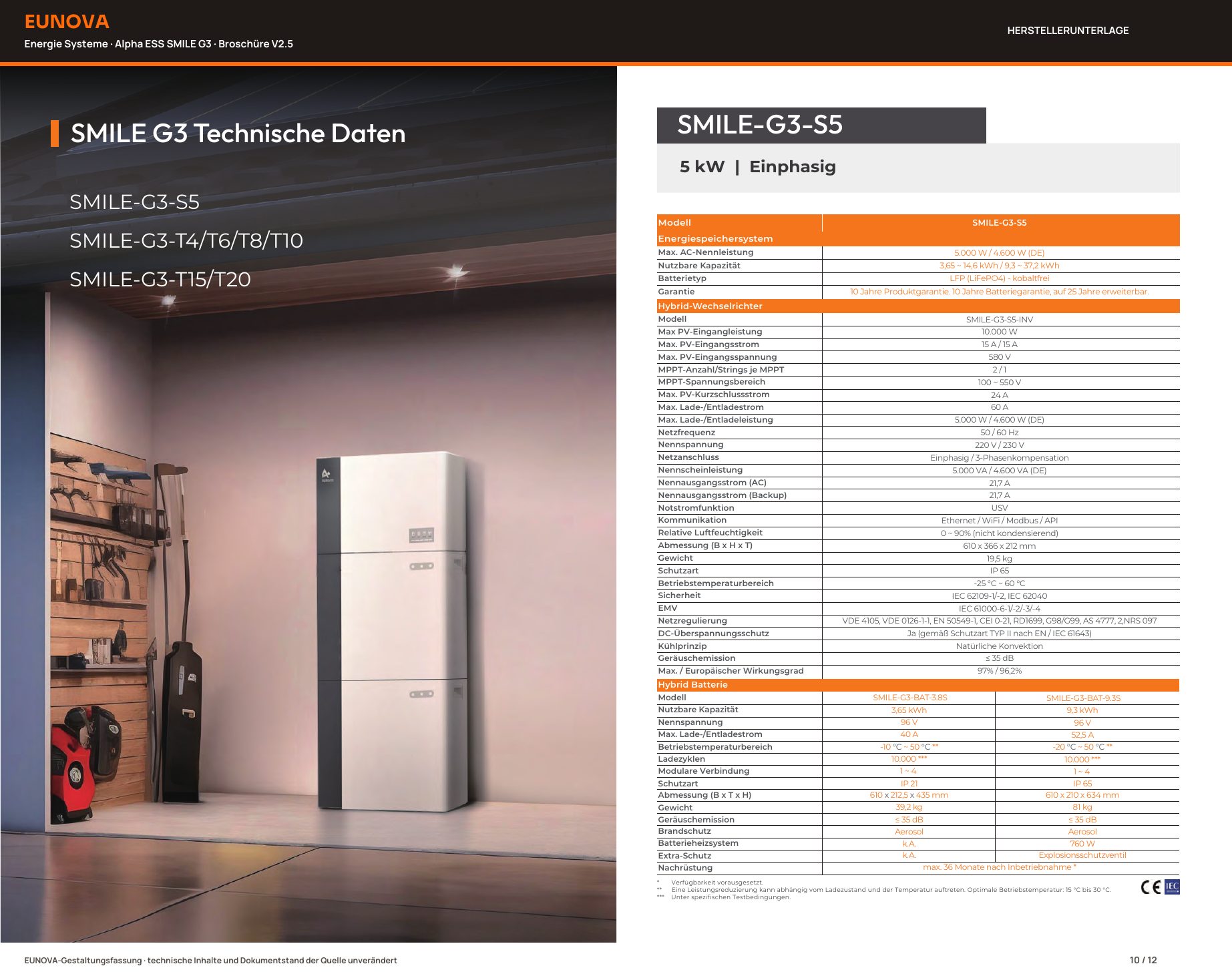Click the battery dimension 610 x 212,5 x 435 mm
Image resolution: width=1232 pixels, height=978 pixels.
pyautogui.click(x=909, y=795)
